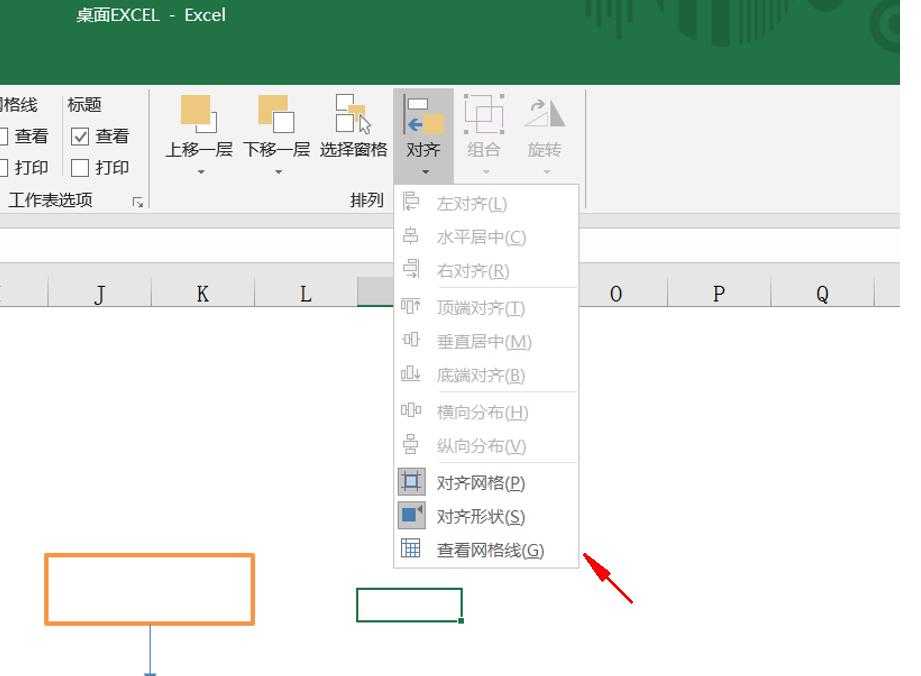This screenshot has height=676, width=921.
Task: Open the 组合 dropdown arrow
Action: [x=484, y=172]
